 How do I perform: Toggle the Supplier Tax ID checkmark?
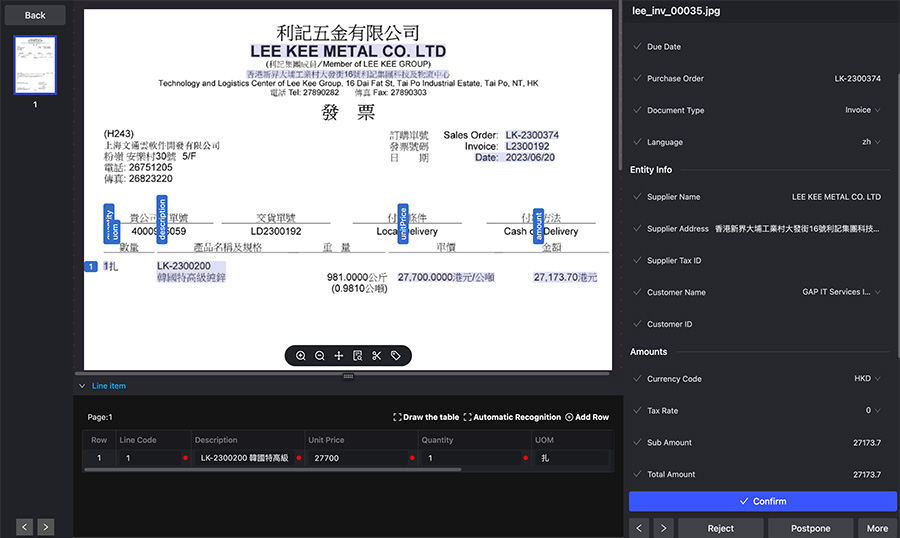[x=637, y=260]
